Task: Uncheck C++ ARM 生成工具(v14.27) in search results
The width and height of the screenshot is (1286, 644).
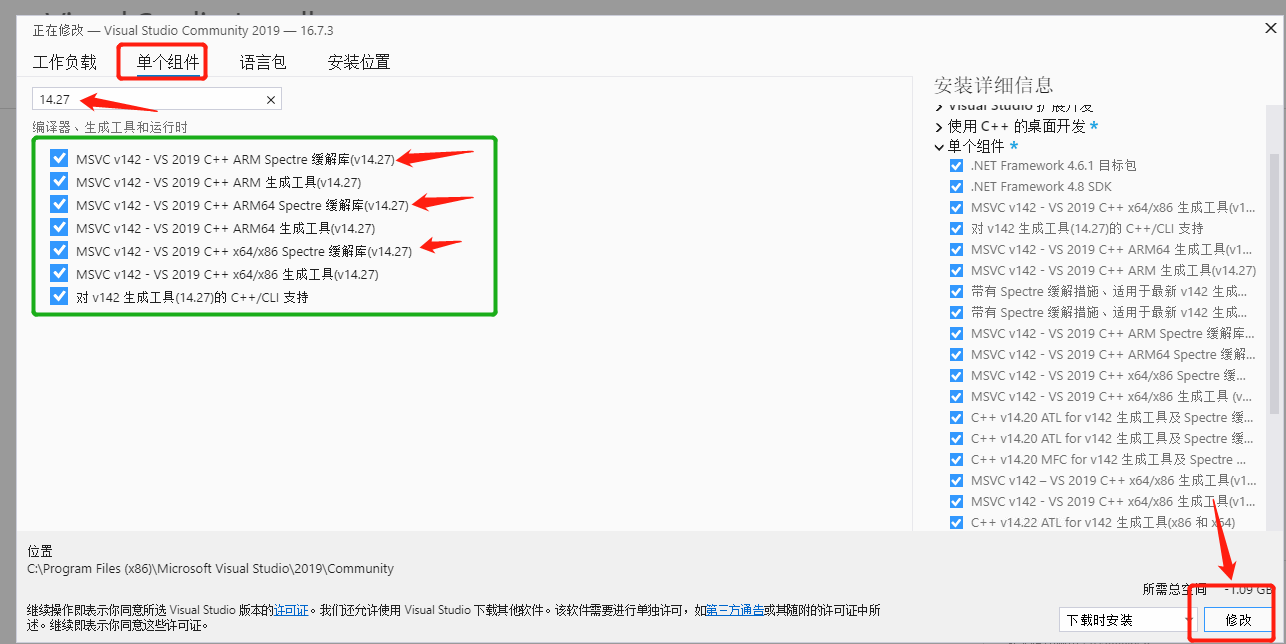Action: point(59,181)
